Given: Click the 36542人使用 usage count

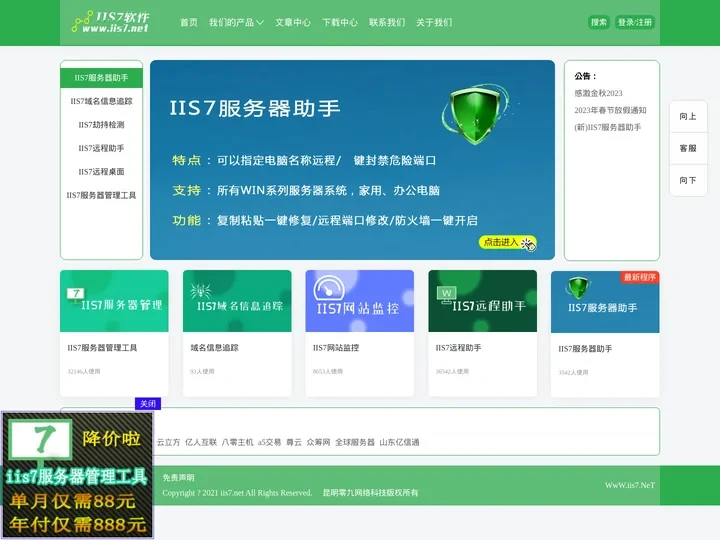Looking at the screenshot, I should tap(452, 371).
